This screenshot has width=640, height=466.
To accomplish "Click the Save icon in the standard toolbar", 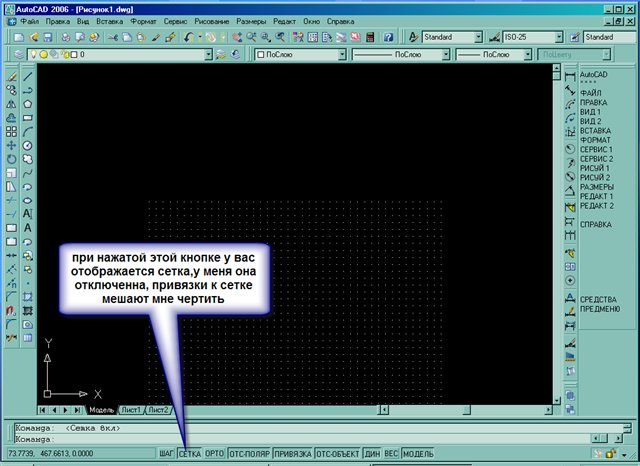I will tap(49, 37).
